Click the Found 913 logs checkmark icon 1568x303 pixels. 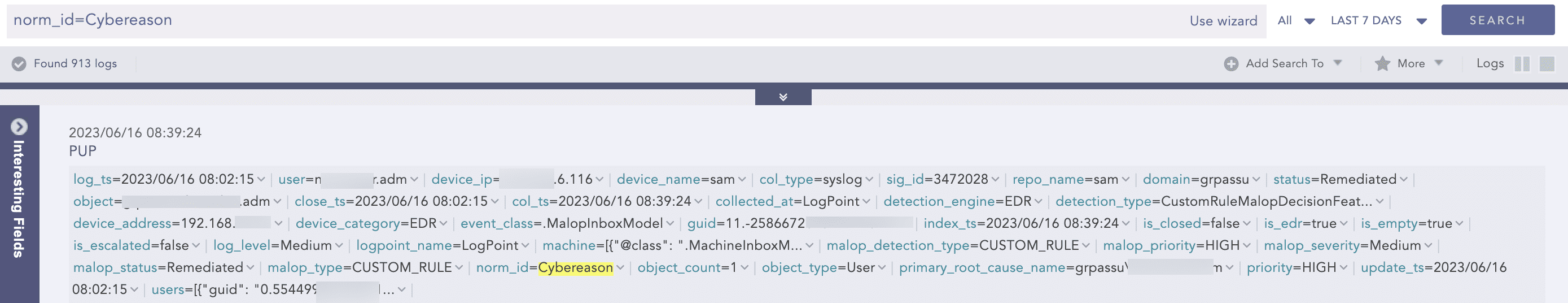19,64
